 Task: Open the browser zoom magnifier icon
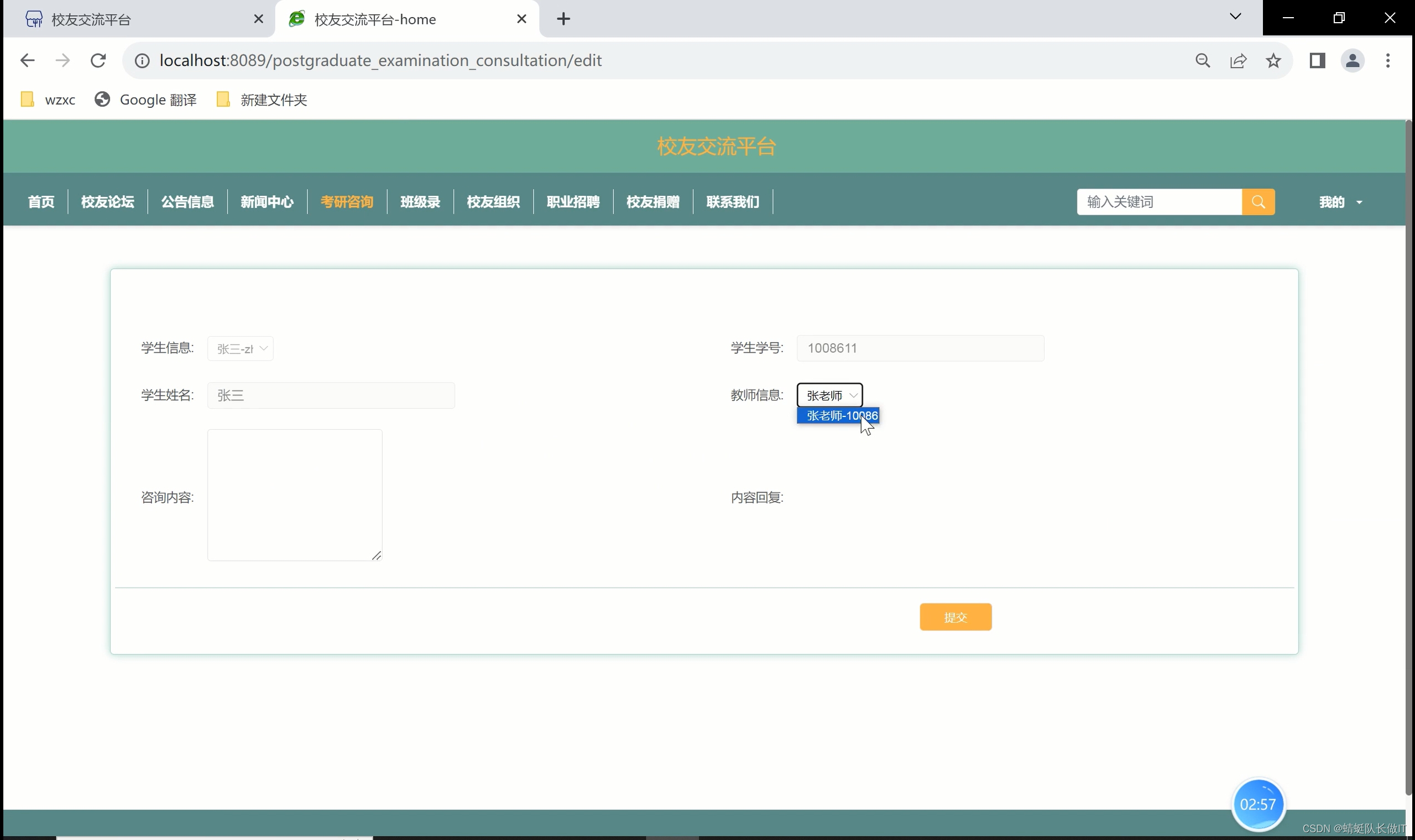tap(1203, 61)
